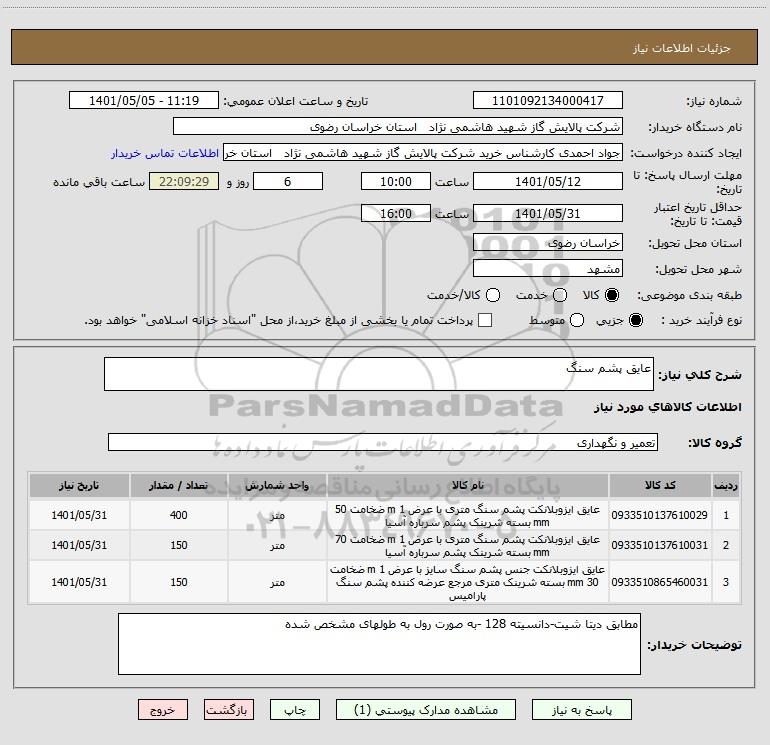
Task: Select the جزیی purchase type radio
Action: tap(636, 320)
